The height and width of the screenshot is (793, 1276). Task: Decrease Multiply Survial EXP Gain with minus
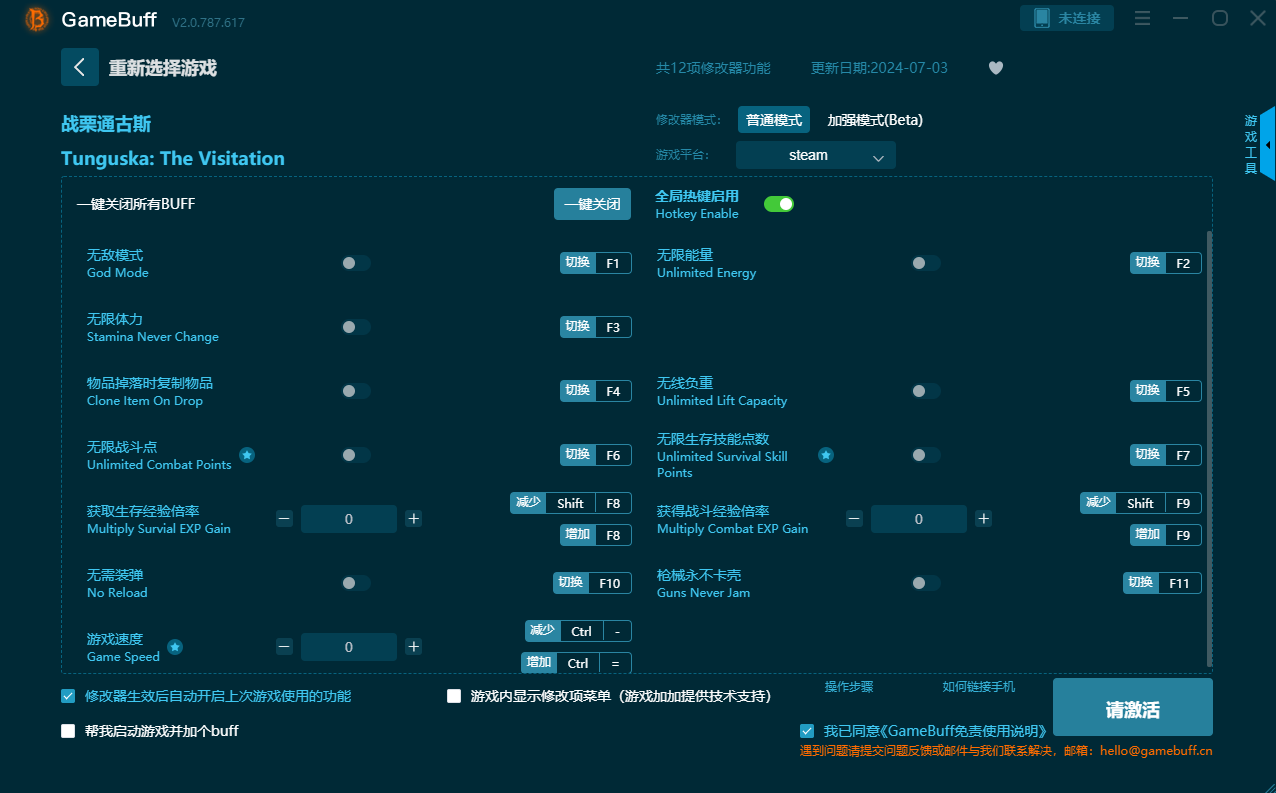(284, 519)
